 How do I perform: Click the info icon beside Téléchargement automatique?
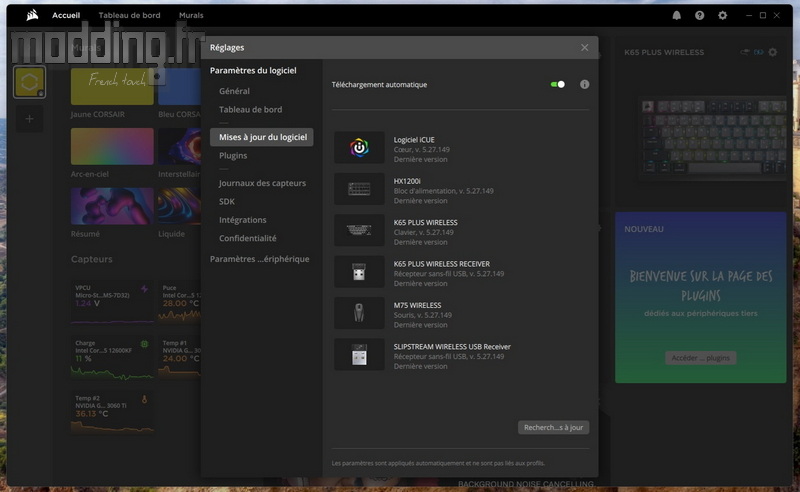(x=585, y=84)
